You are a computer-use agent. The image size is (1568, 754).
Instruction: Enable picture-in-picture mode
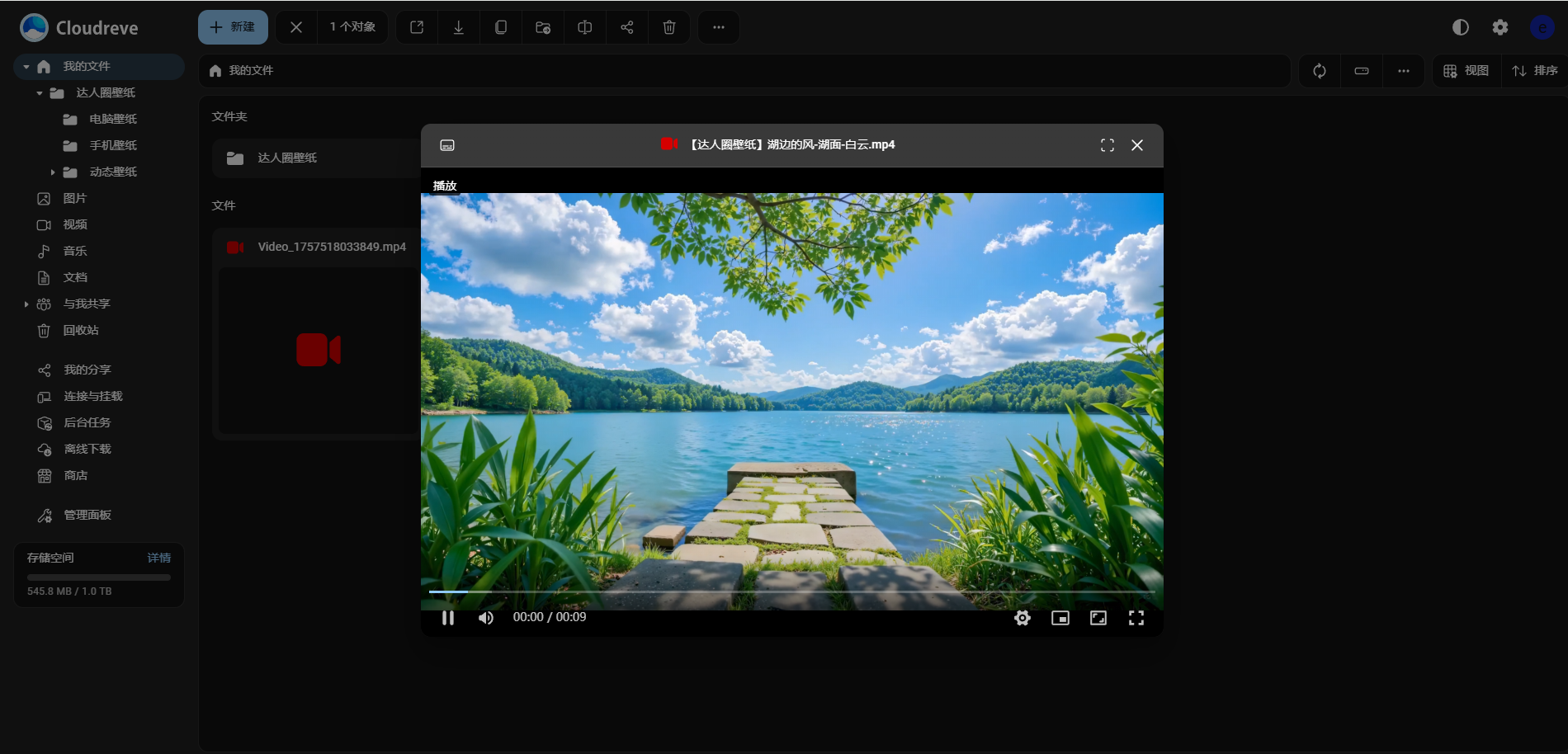[1060, 618]
